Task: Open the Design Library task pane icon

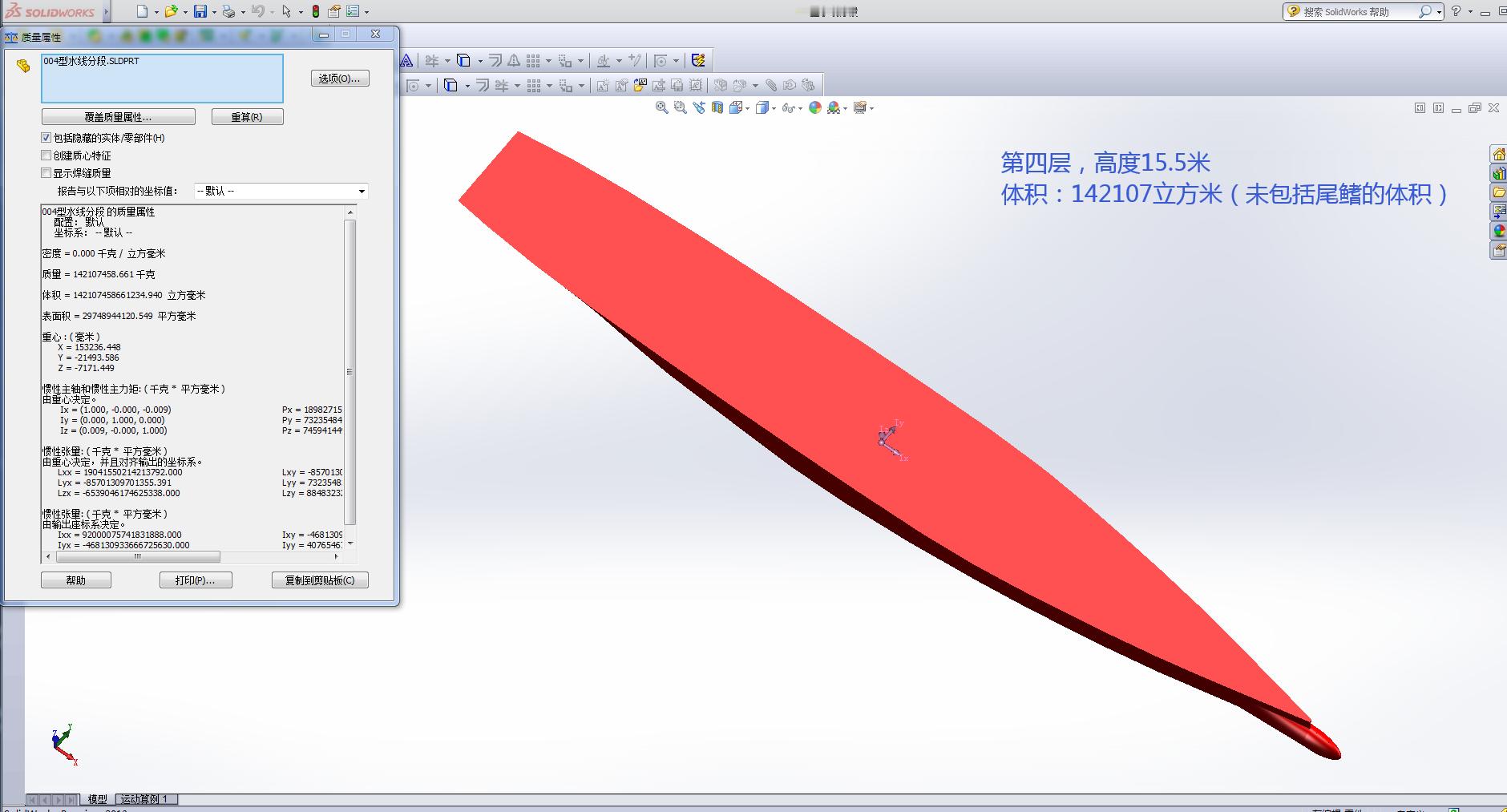Action: click(x=1498, y=172)
